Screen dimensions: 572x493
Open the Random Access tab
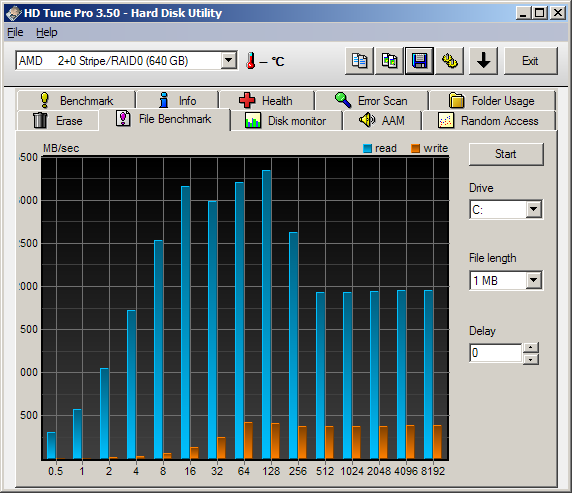click(x=489, y=121)
